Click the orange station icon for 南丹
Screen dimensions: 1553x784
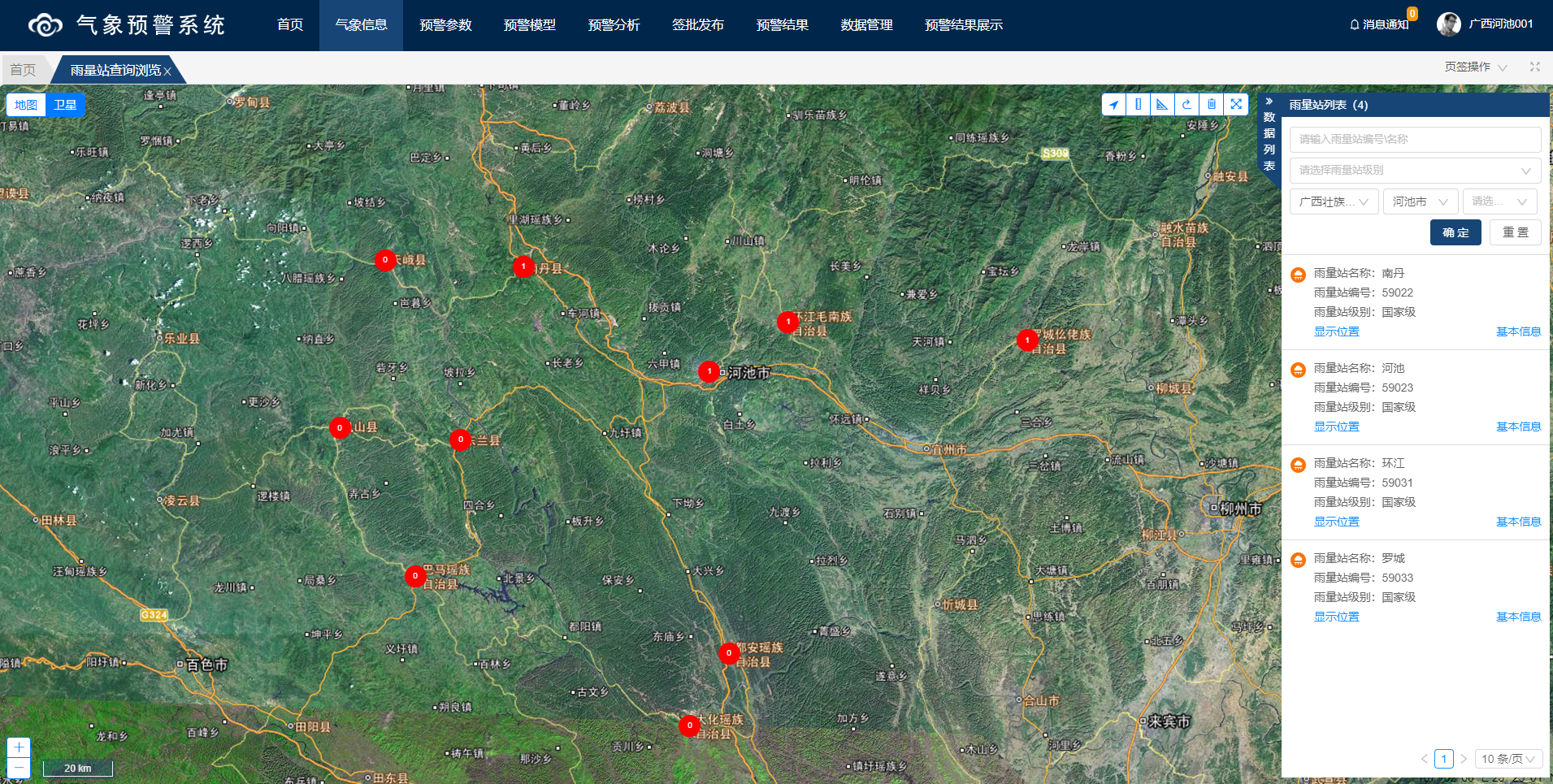pyautogui.click(x=1298, y=275)
